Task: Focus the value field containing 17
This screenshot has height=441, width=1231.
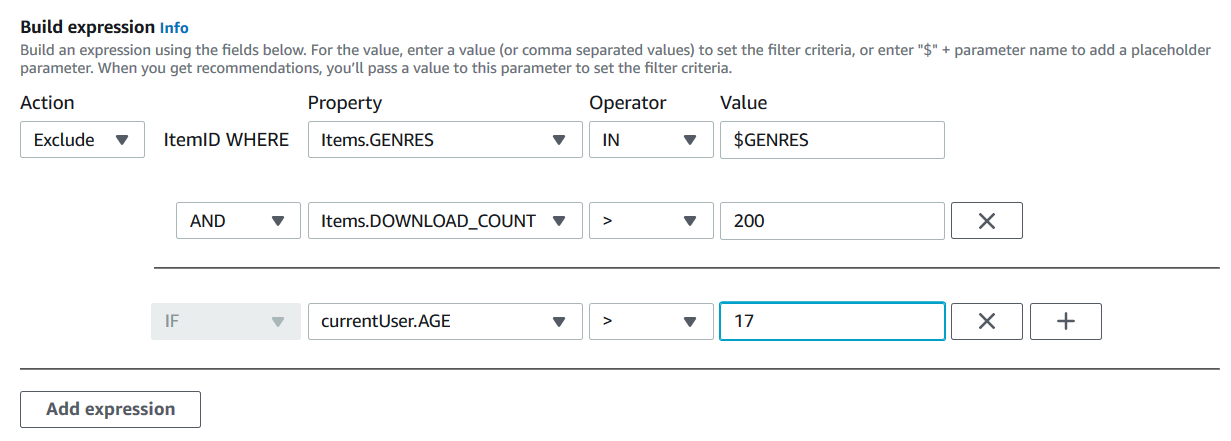Action: coord(831,322)
